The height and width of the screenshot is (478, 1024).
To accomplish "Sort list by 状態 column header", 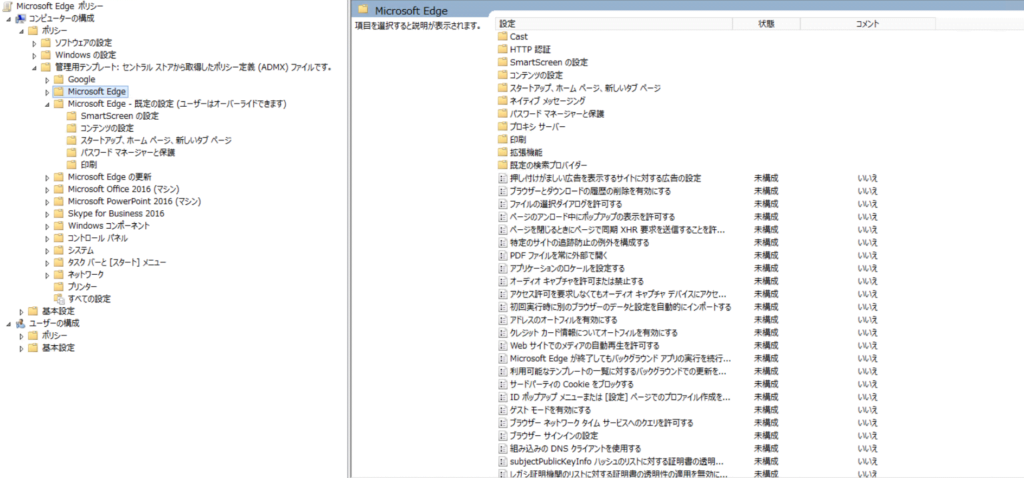I will point(766,24).
